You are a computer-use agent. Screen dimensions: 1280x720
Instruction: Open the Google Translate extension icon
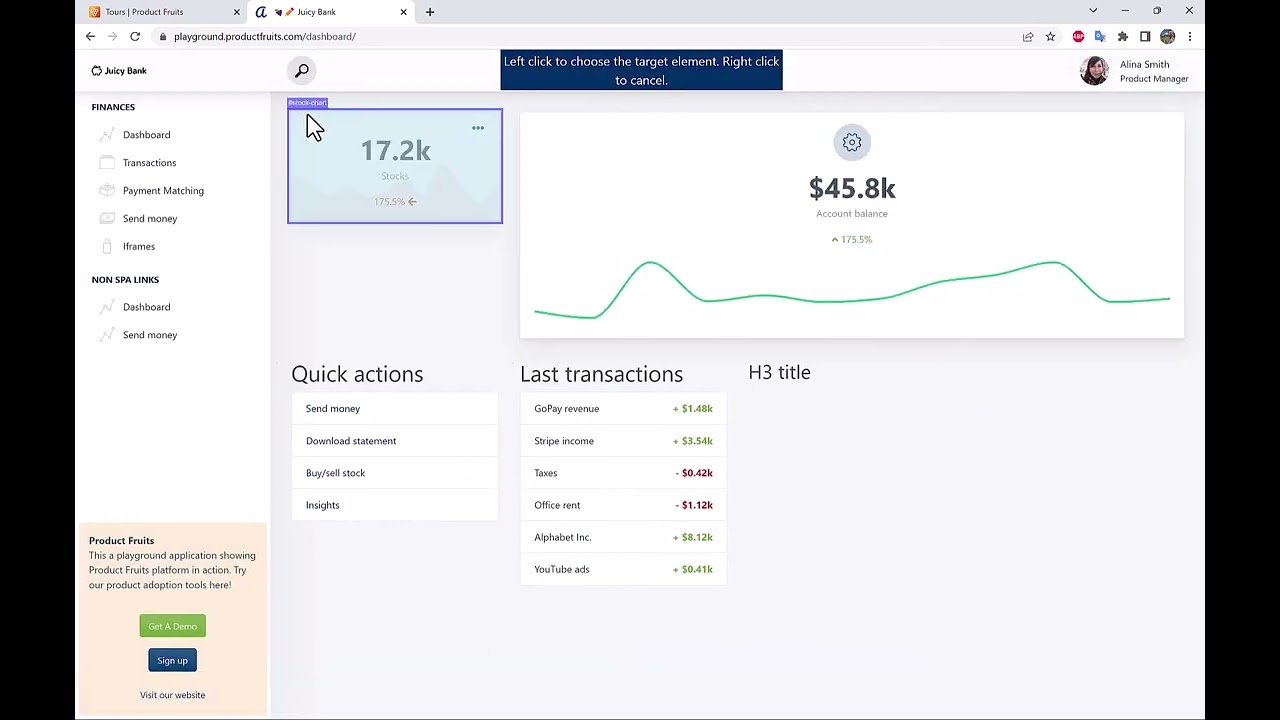tap(1100, 37)
